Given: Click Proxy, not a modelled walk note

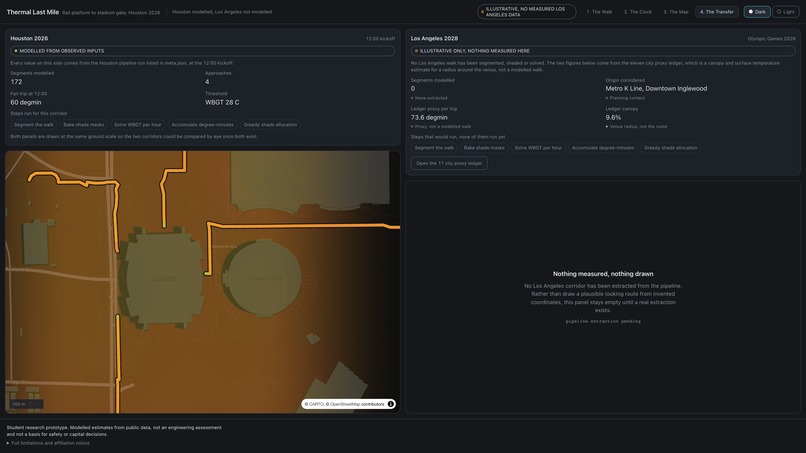Looking at the screenshot, I should (x=442, y=126).
